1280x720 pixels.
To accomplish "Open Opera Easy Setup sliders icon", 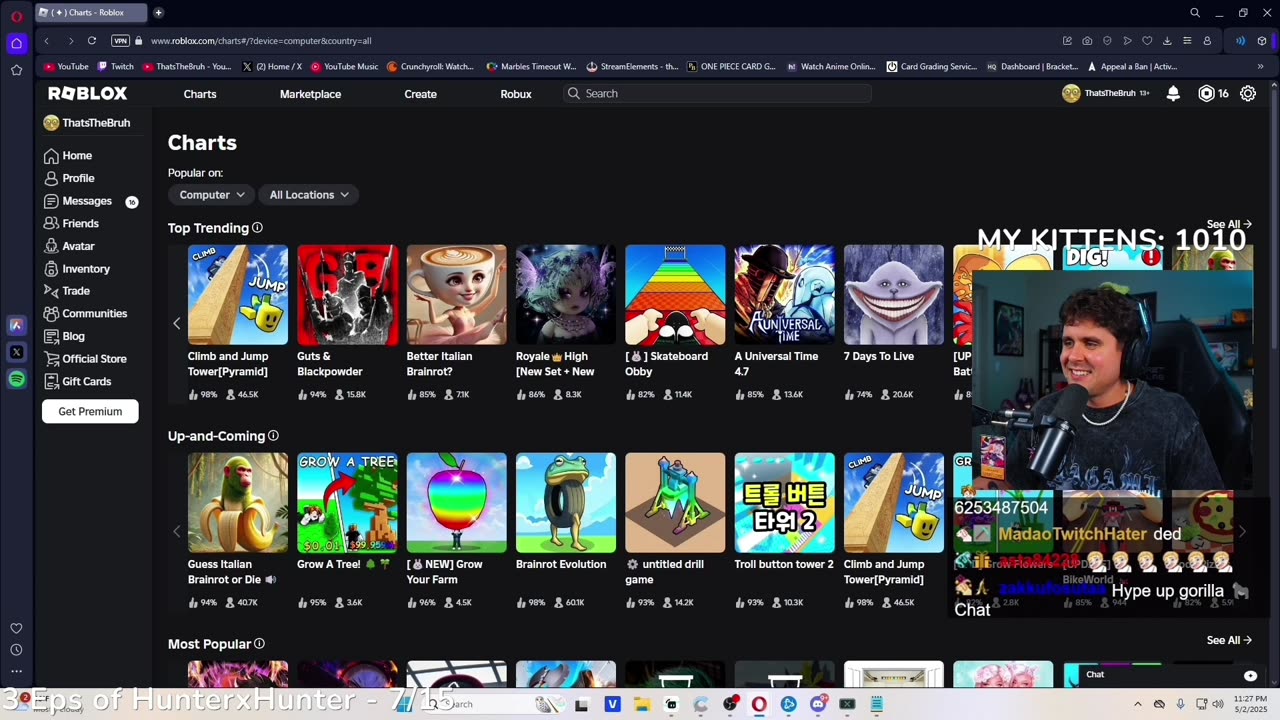I will (1187, 41).
